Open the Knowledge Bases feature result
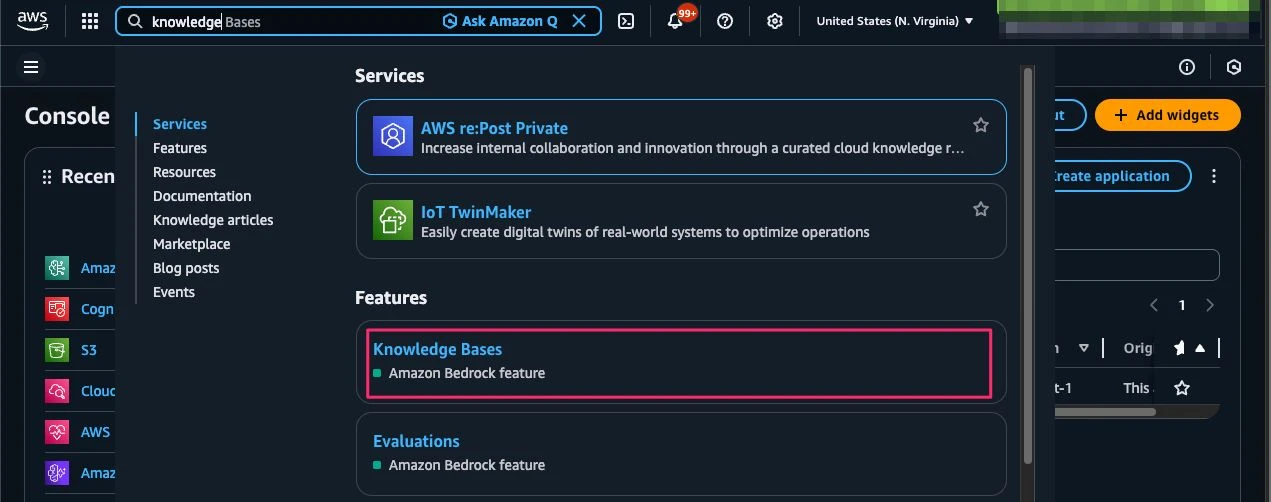This screenshot has width=1271, height=502. (437, 349)
